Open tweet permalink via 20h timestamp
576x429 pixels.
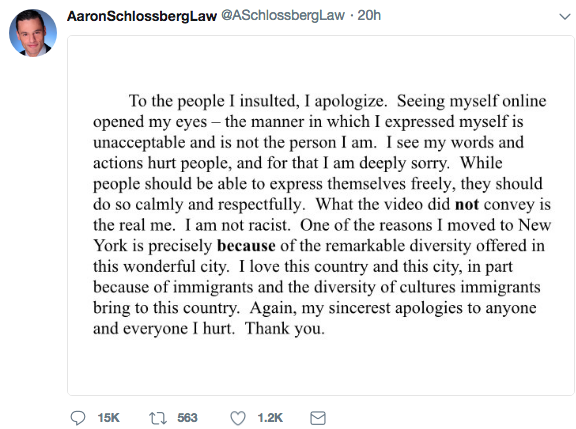(x=369, y=15)
